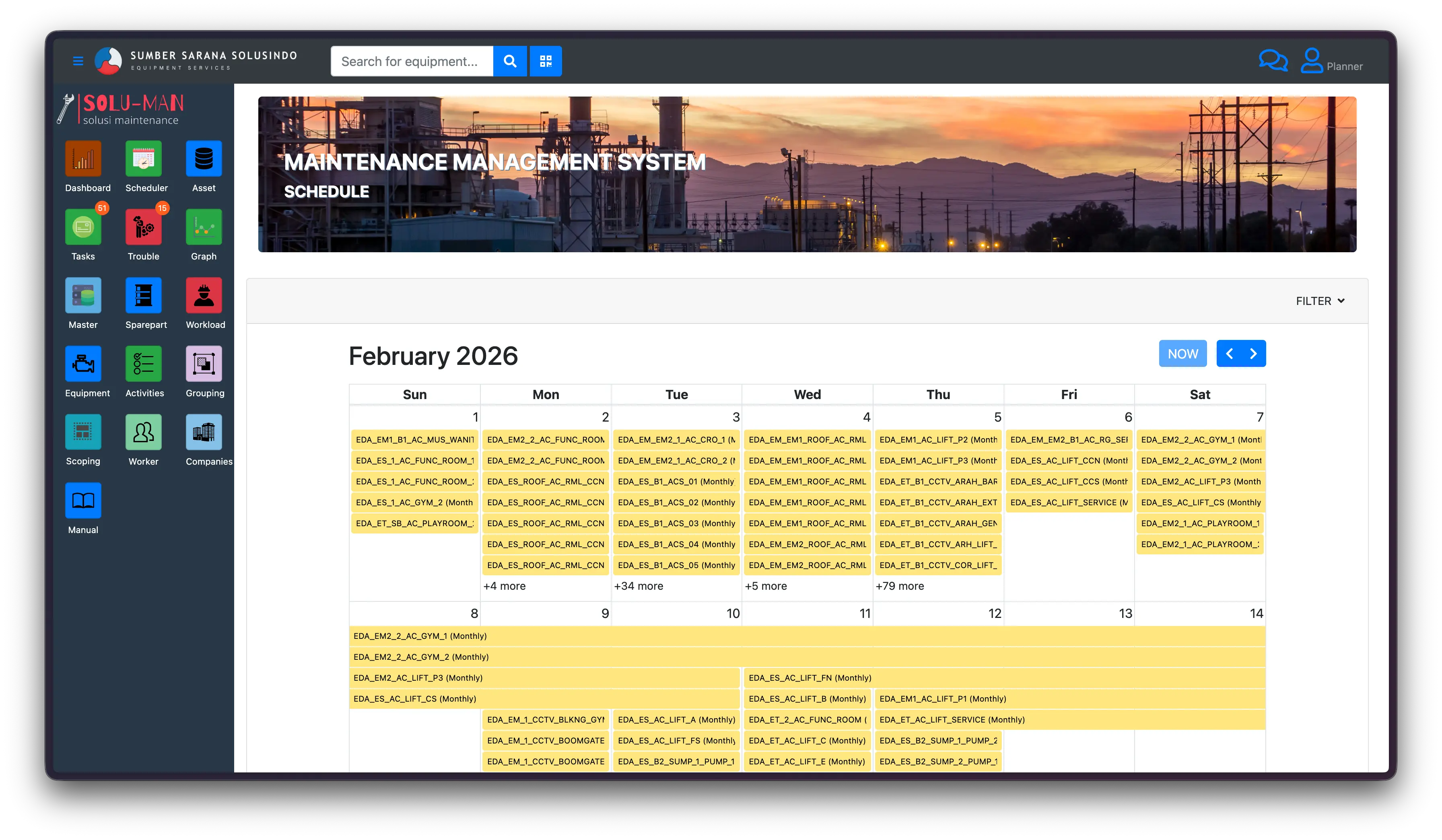Screen dimensions: 1442x840
Task: Open the Scheduler calendar icon
Action: point(143,159)
